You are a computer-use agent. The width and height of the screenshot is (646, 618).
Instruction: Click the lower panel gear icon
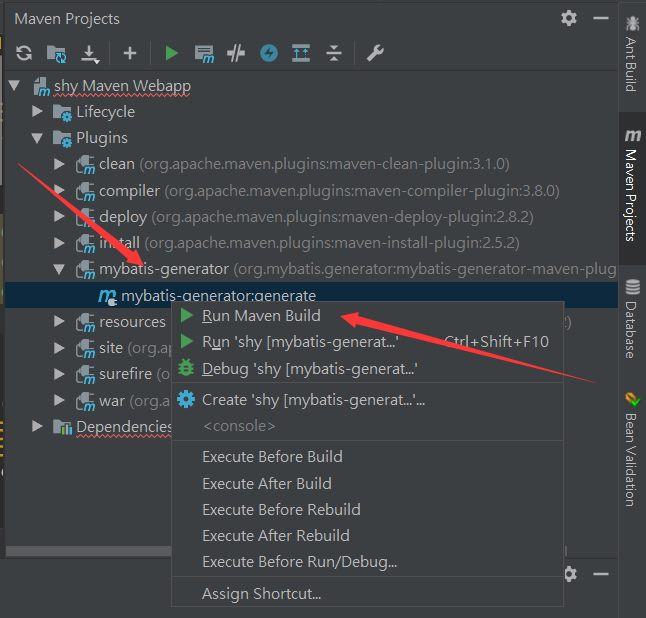(570, 574)
